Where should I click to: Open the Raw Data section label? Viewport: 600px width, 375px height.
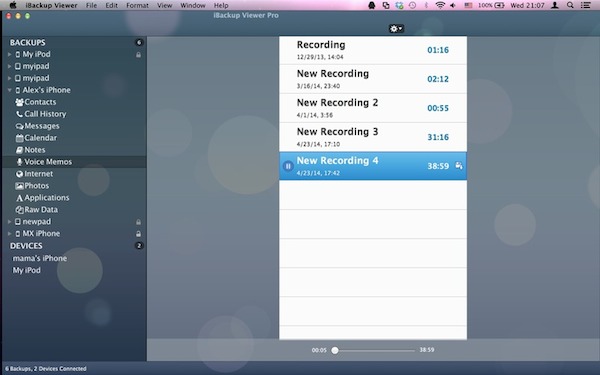tap(41, 210)
